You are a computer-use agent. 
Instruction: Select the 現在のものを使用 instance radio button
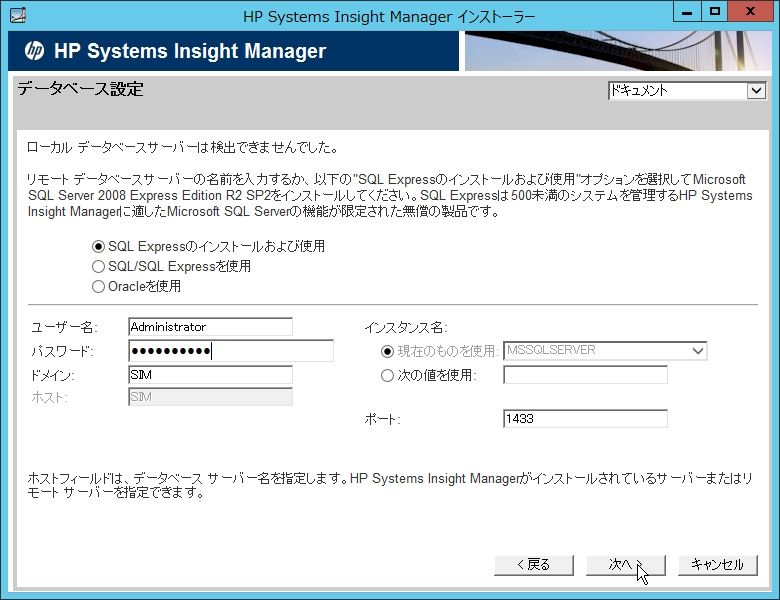(x=387, y=351)
